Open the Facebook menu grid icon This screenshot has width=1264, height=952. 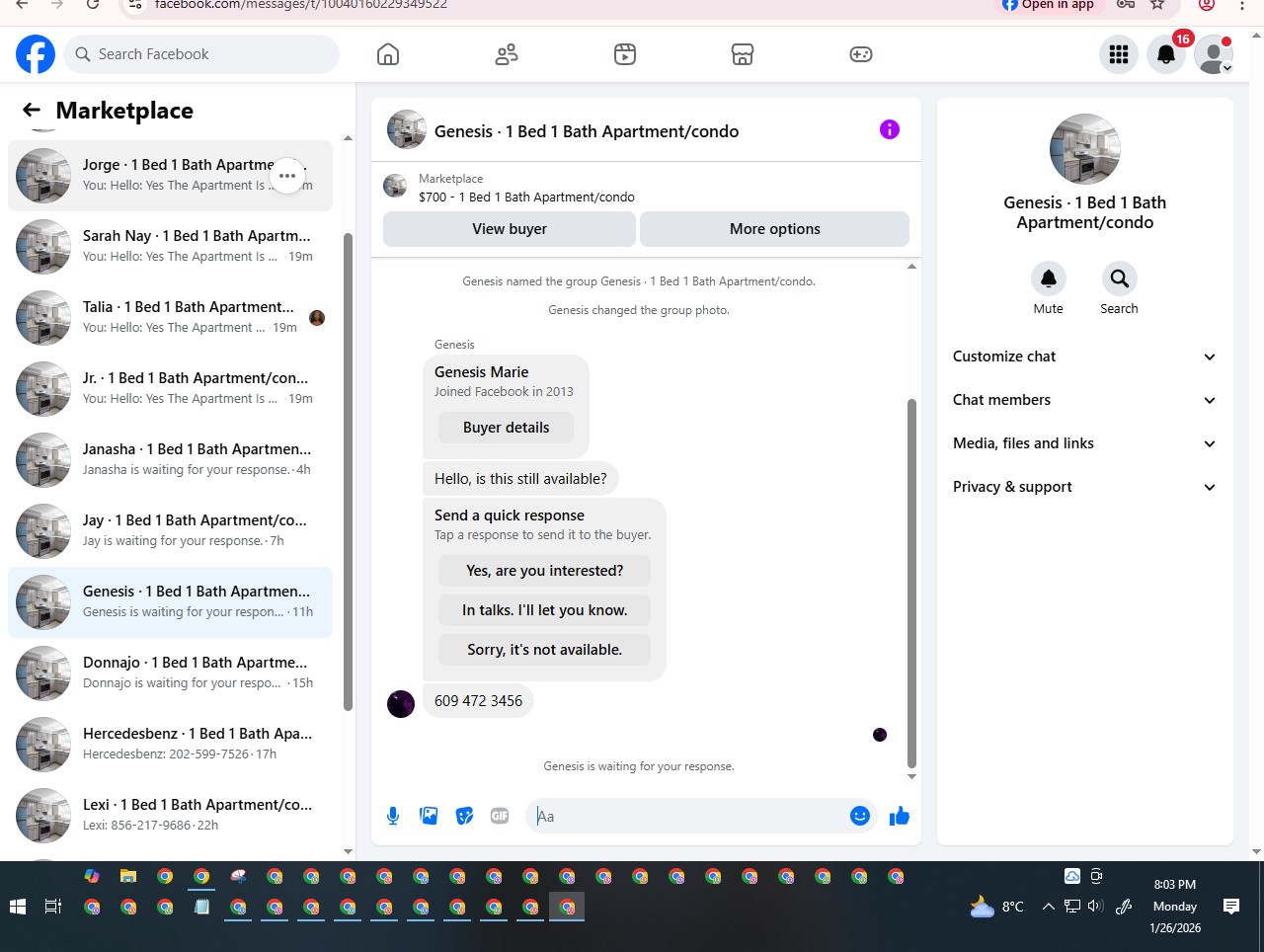point(1119,54)
